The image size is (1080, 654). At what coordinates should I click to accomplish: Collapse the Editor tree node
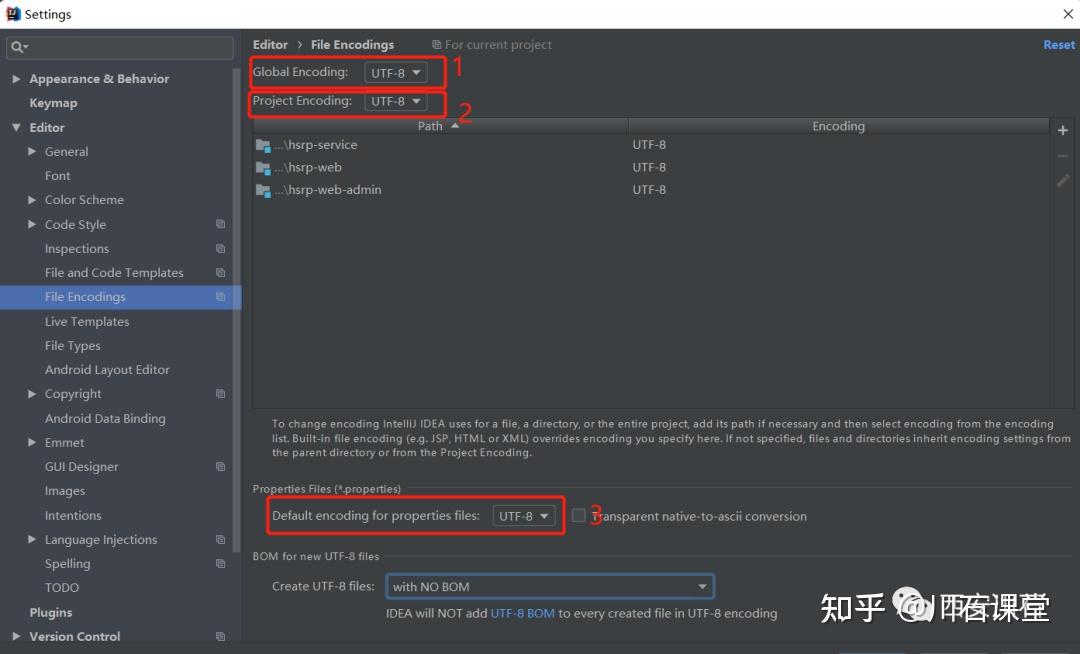coord(17,127)
